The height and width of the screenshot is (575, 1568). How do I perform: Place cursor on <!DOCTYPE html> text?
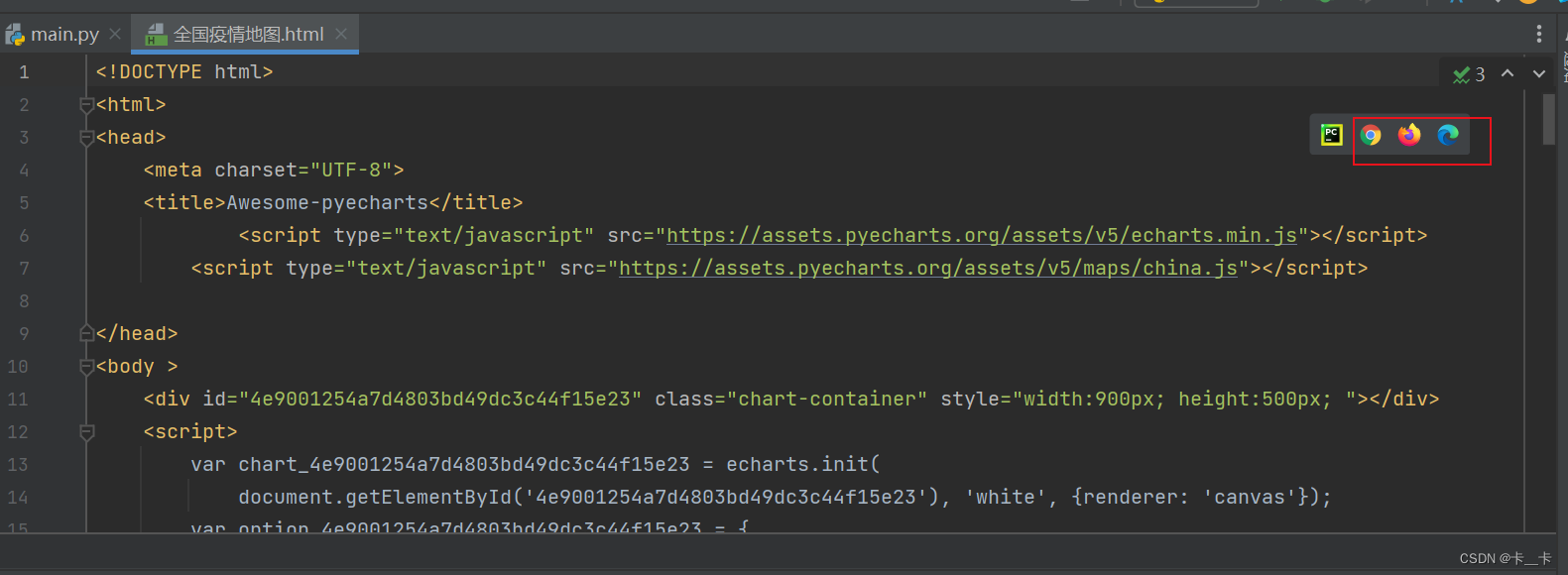pos(184,72)
